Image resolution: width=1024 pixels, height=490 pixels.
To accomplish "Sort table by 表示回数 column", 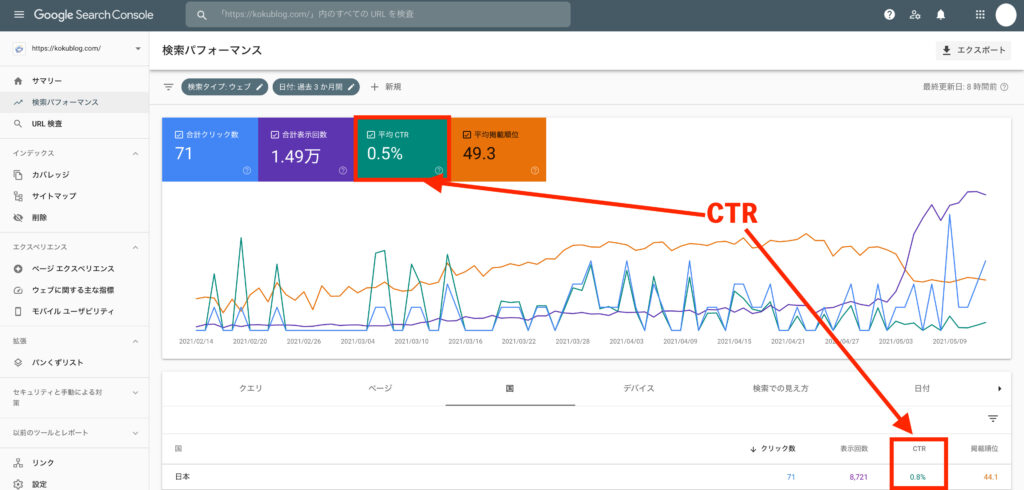I will click(854, 449).
